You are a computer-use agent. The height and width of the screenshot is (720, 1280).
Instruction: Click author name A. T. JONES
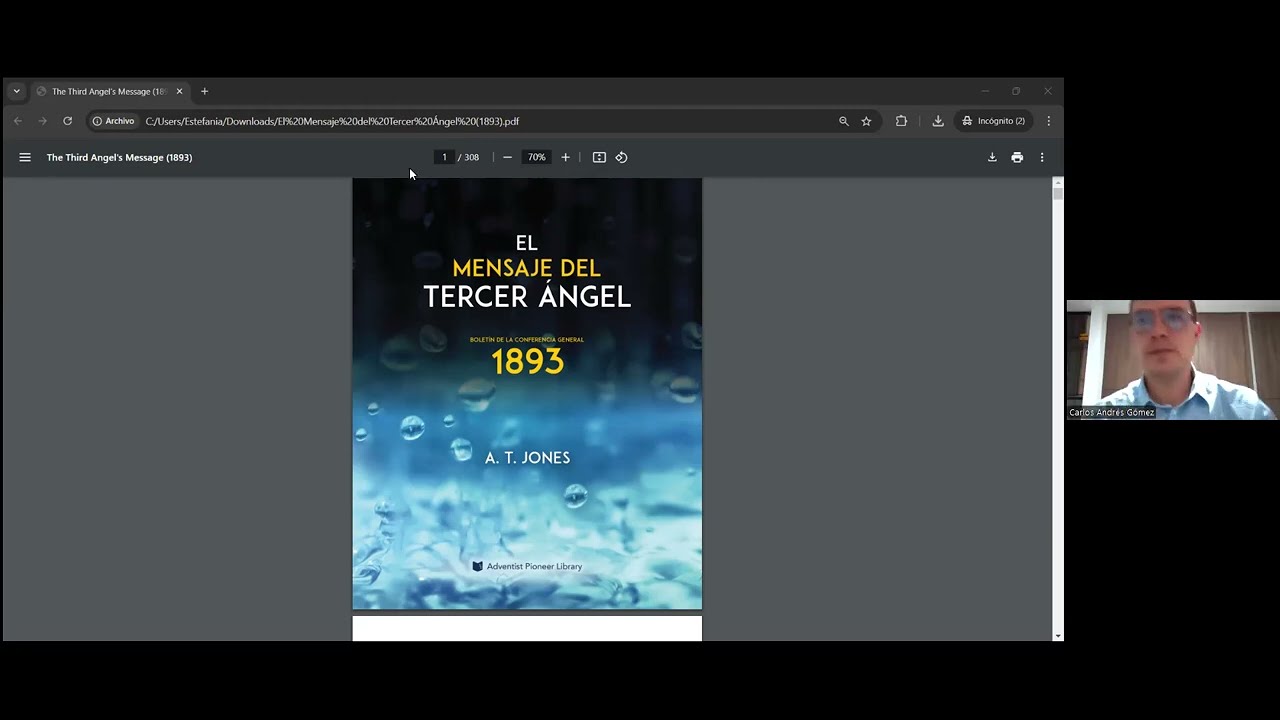527,458
